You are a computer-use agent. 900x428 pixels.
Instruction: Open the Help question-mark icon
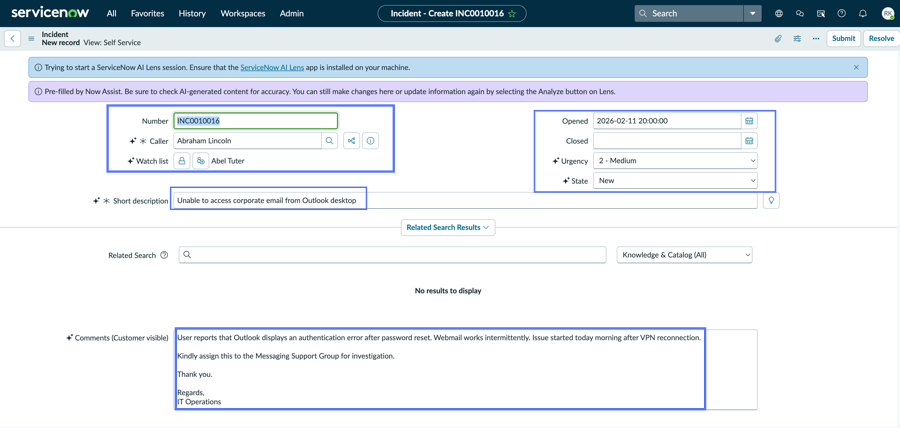pos(841,13)
